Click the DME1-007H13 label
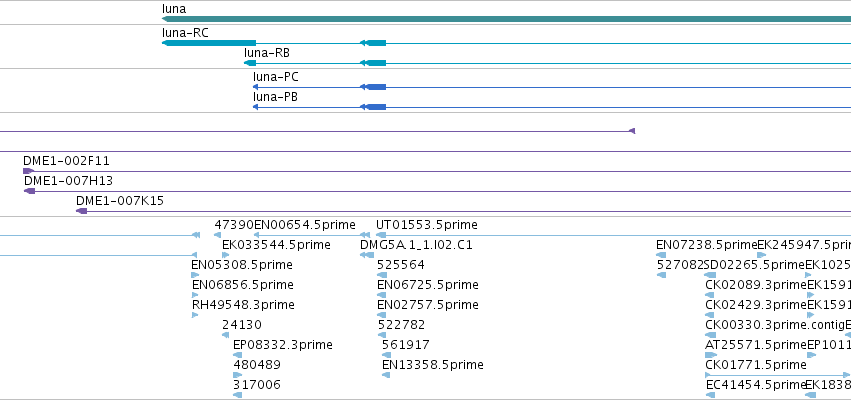 [68, 181]
